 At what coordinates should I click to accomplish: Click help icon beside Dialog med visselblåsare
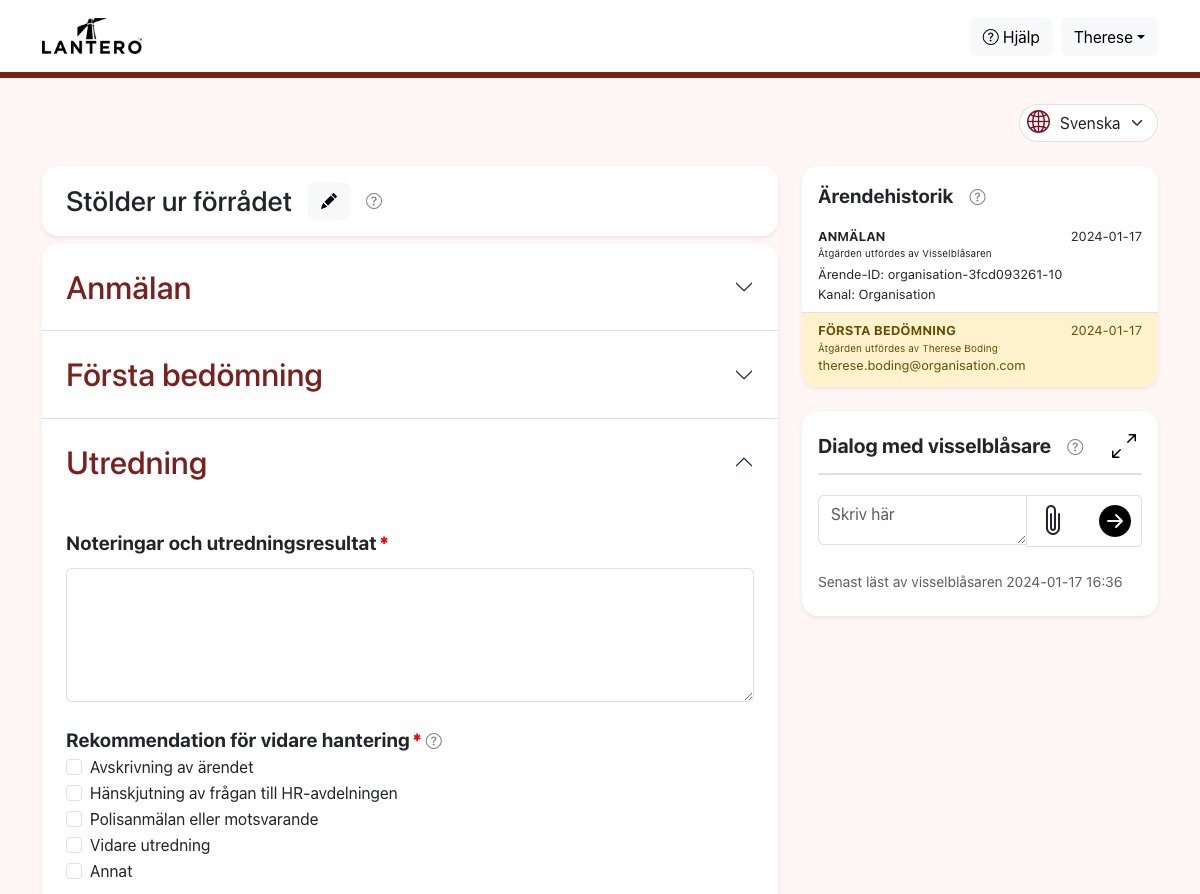pos(1075,447)
